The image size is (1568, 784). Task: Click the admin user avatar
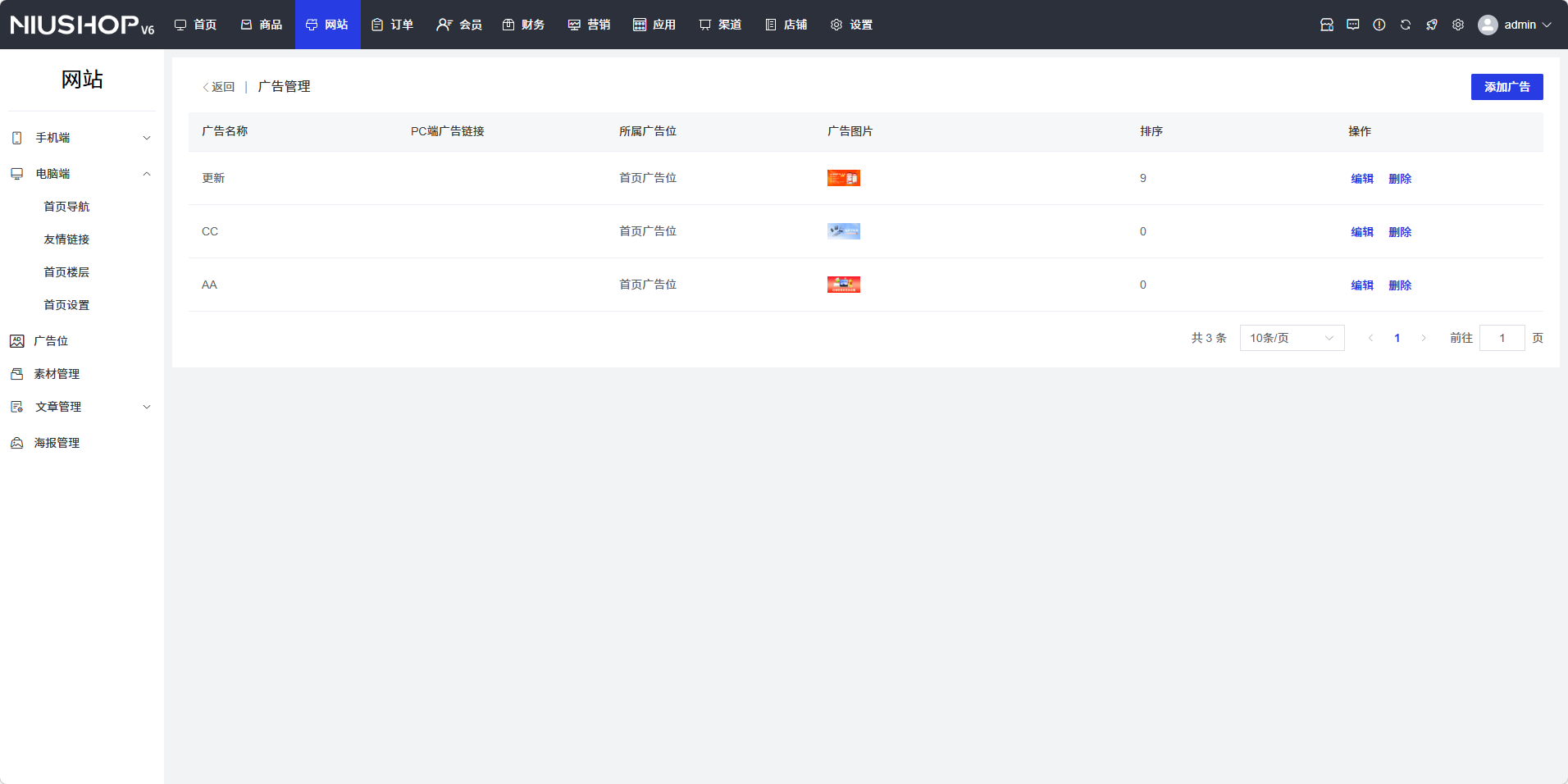[x=1487, y=25]
